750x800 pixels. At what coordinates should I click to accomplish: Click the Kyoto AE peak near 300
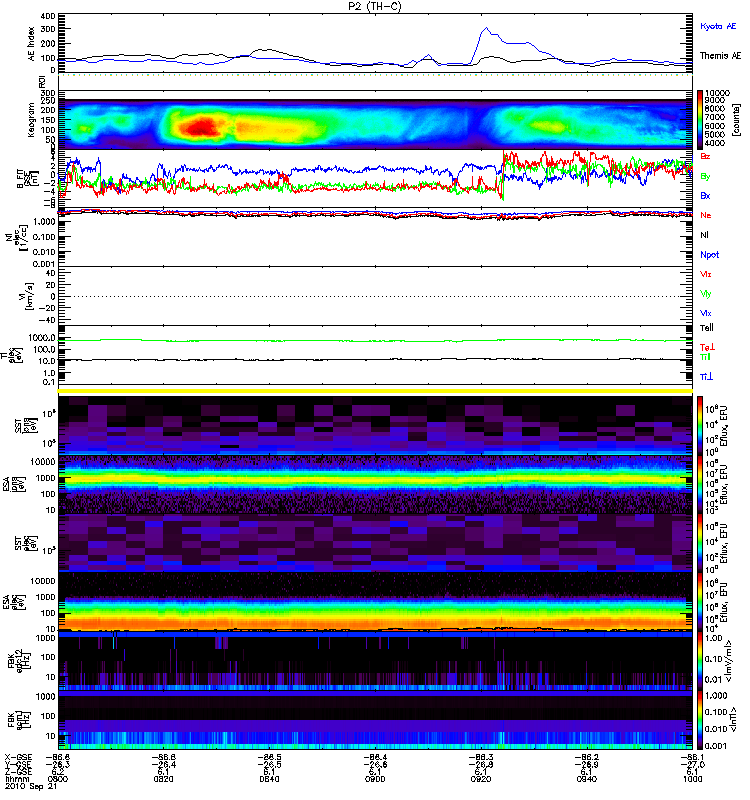click(486, 29)
